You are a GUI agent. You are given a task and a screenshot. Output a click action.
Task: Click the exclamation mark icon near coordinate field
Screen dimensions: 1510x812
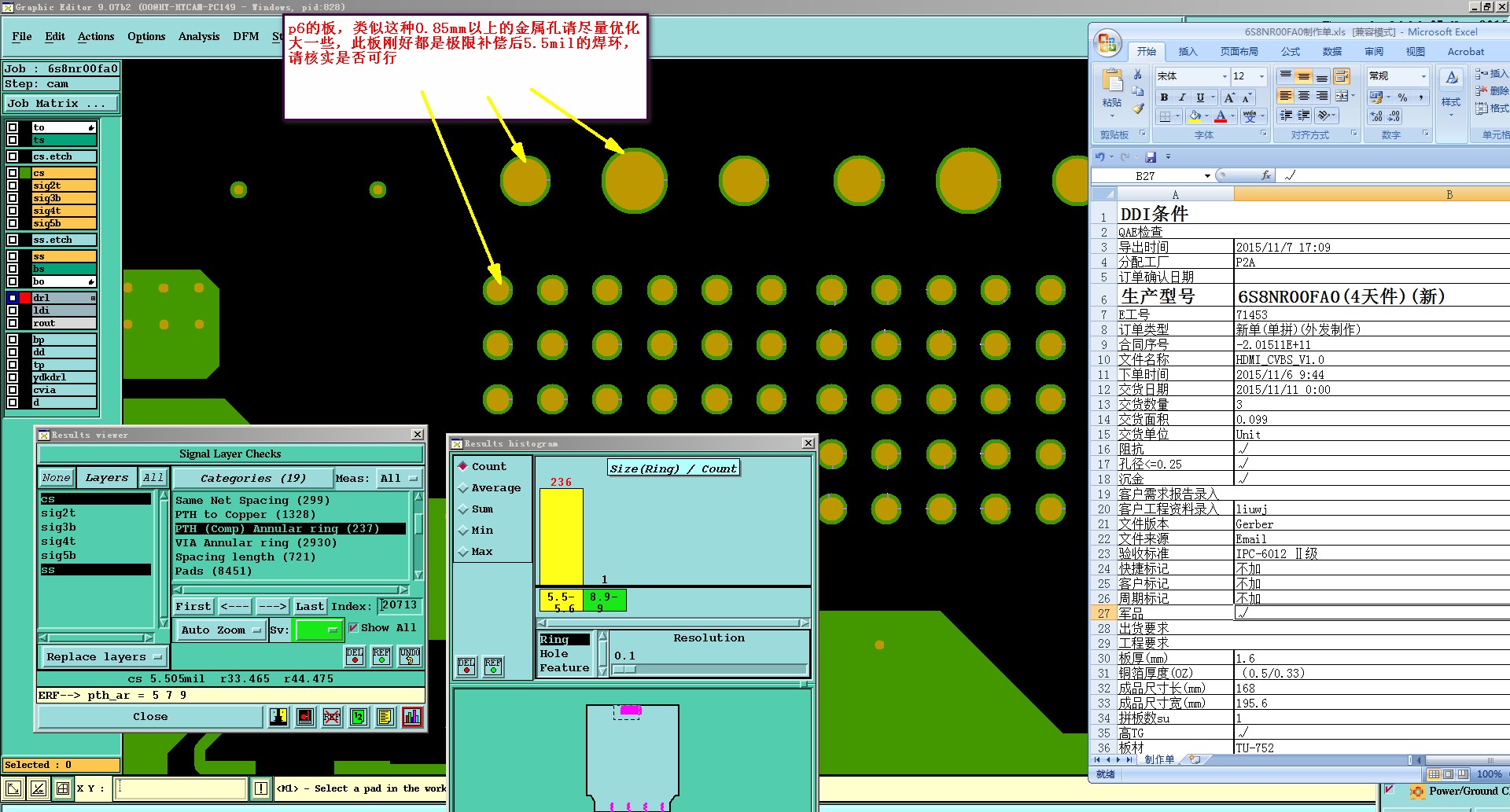point(261,788)
